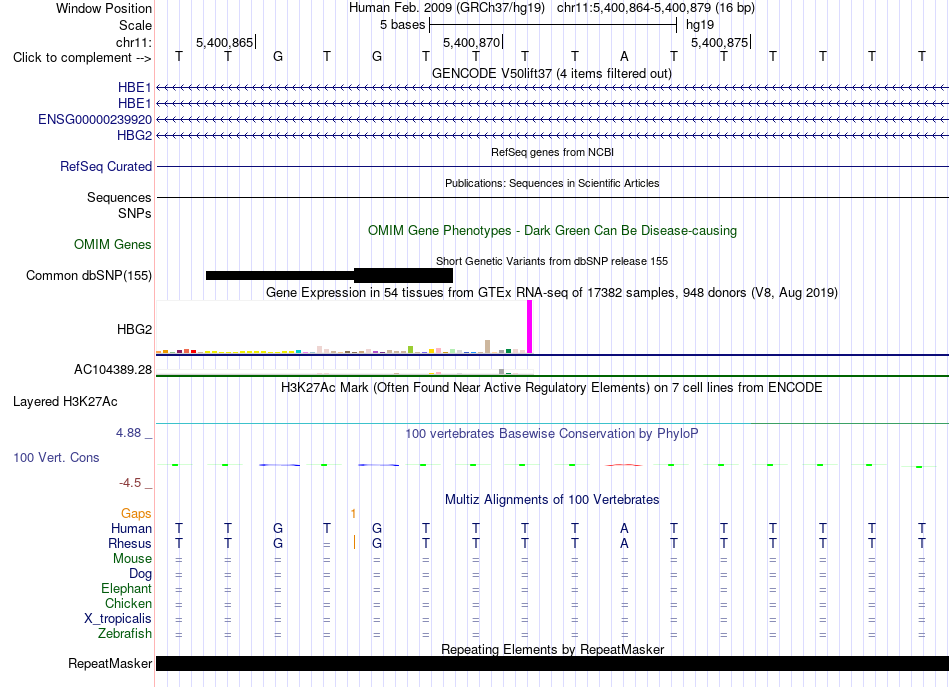Click 'RefSeq genes from NCBI' track title

[x=553, y=152]
